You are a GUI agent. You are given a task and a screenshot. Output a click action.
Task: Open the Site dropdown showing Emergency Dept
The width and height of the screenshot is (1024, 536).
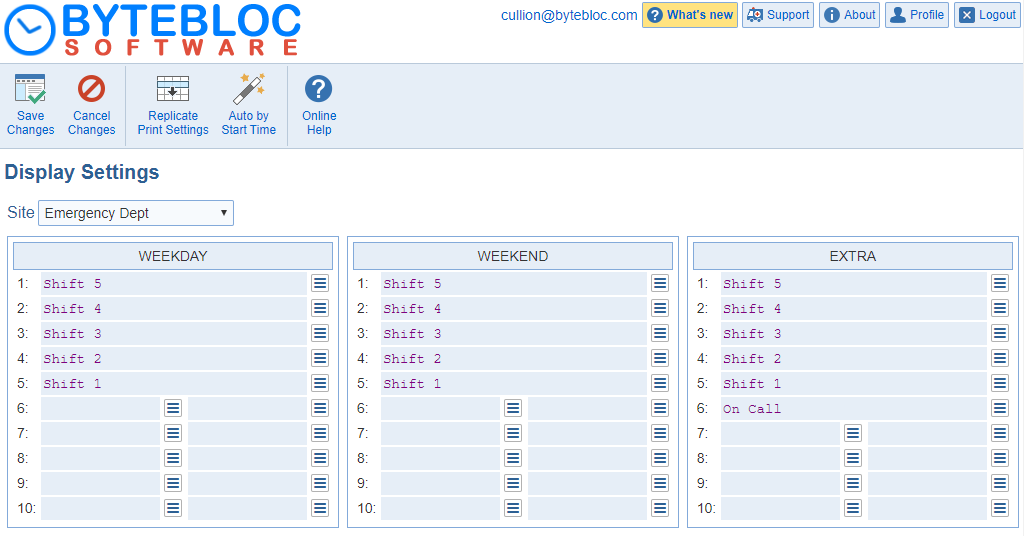(136, 213)
